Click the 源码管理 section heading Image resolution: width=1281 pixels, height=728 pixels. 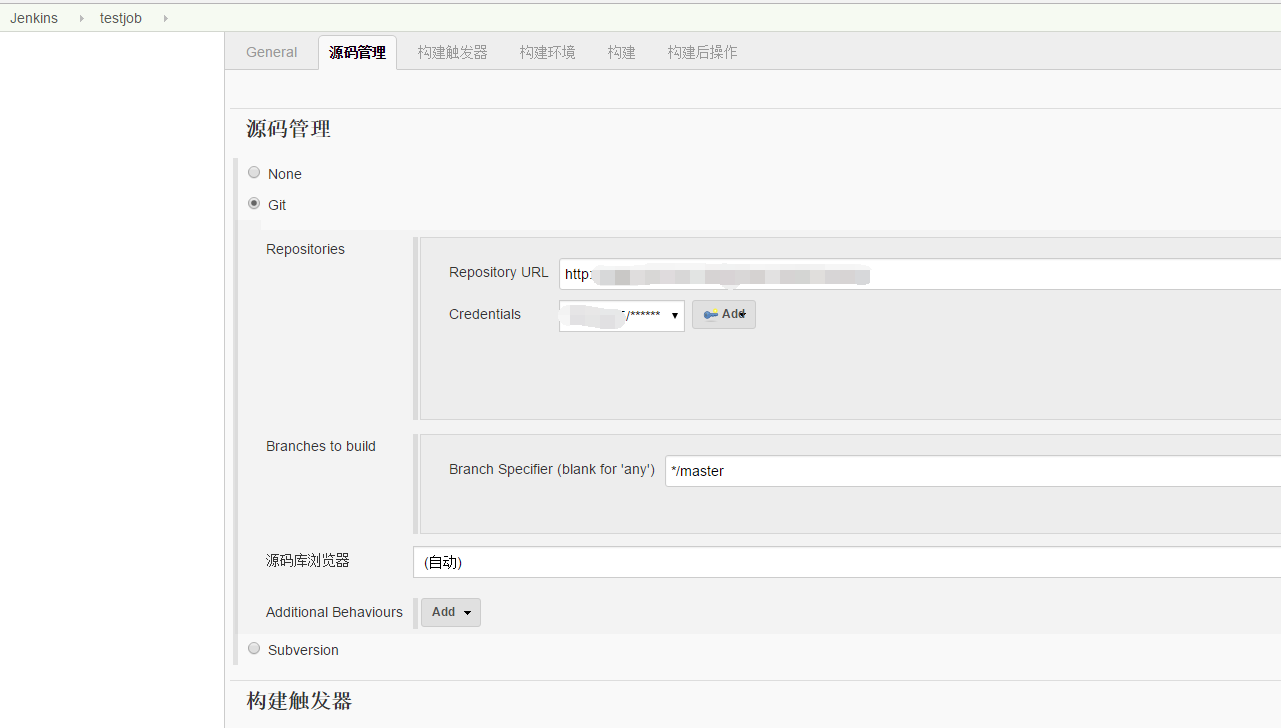click(288, 129)
